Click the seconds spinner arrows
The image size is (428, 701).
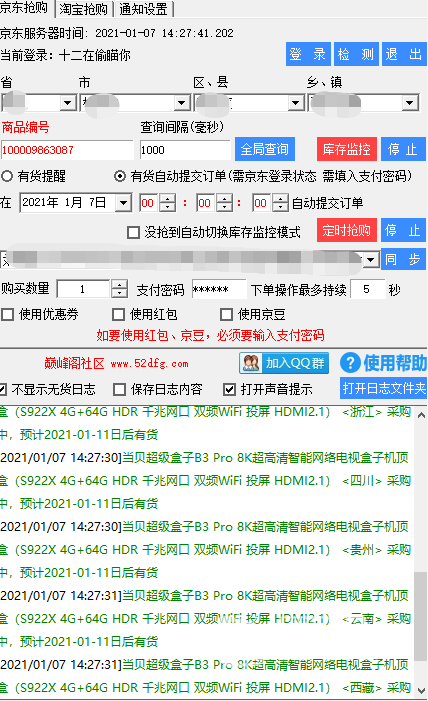280,203
